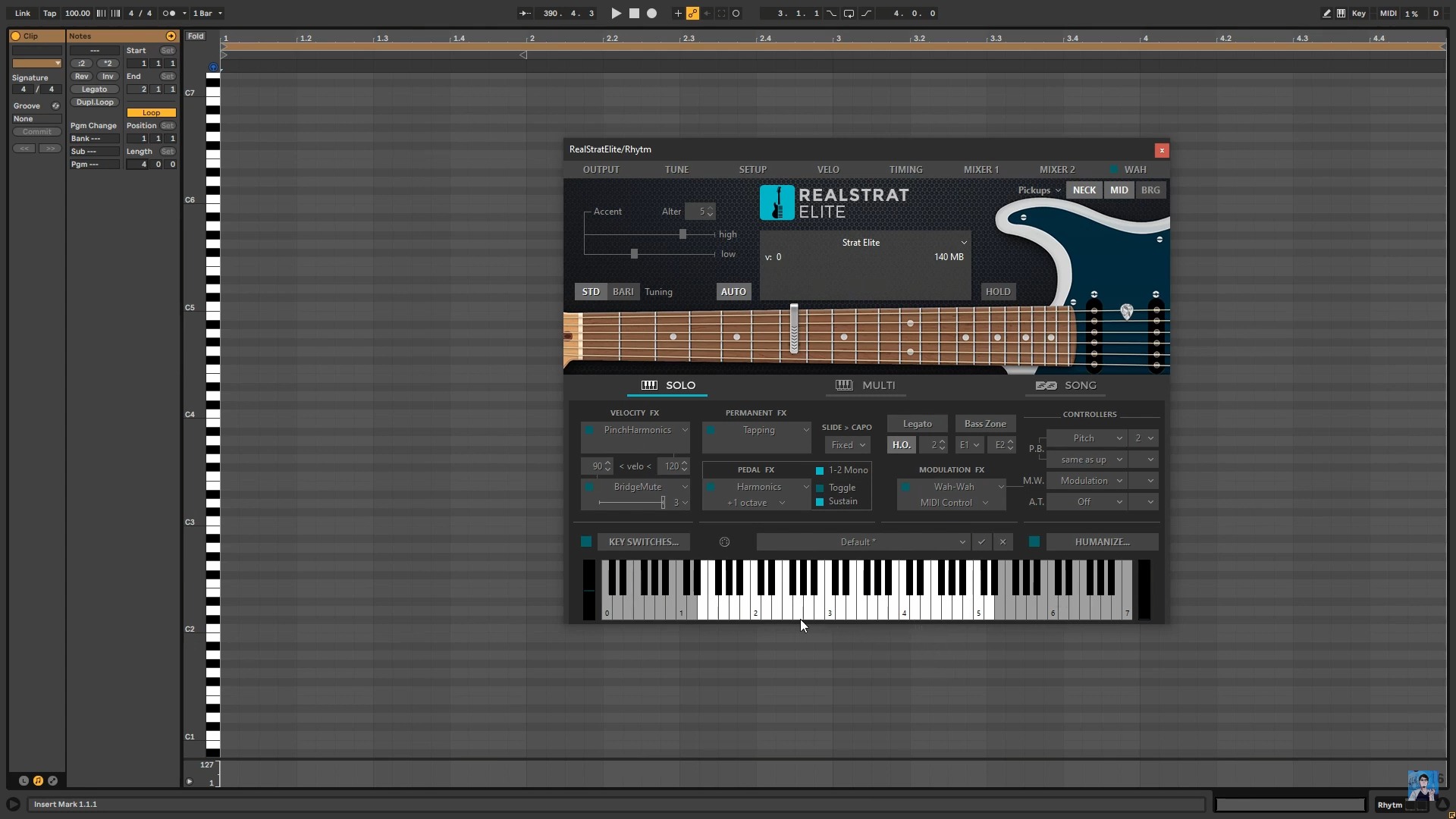Click the RealStrat Elite guitar logo
Viewport: 1456px width, 819px height.
777,202
